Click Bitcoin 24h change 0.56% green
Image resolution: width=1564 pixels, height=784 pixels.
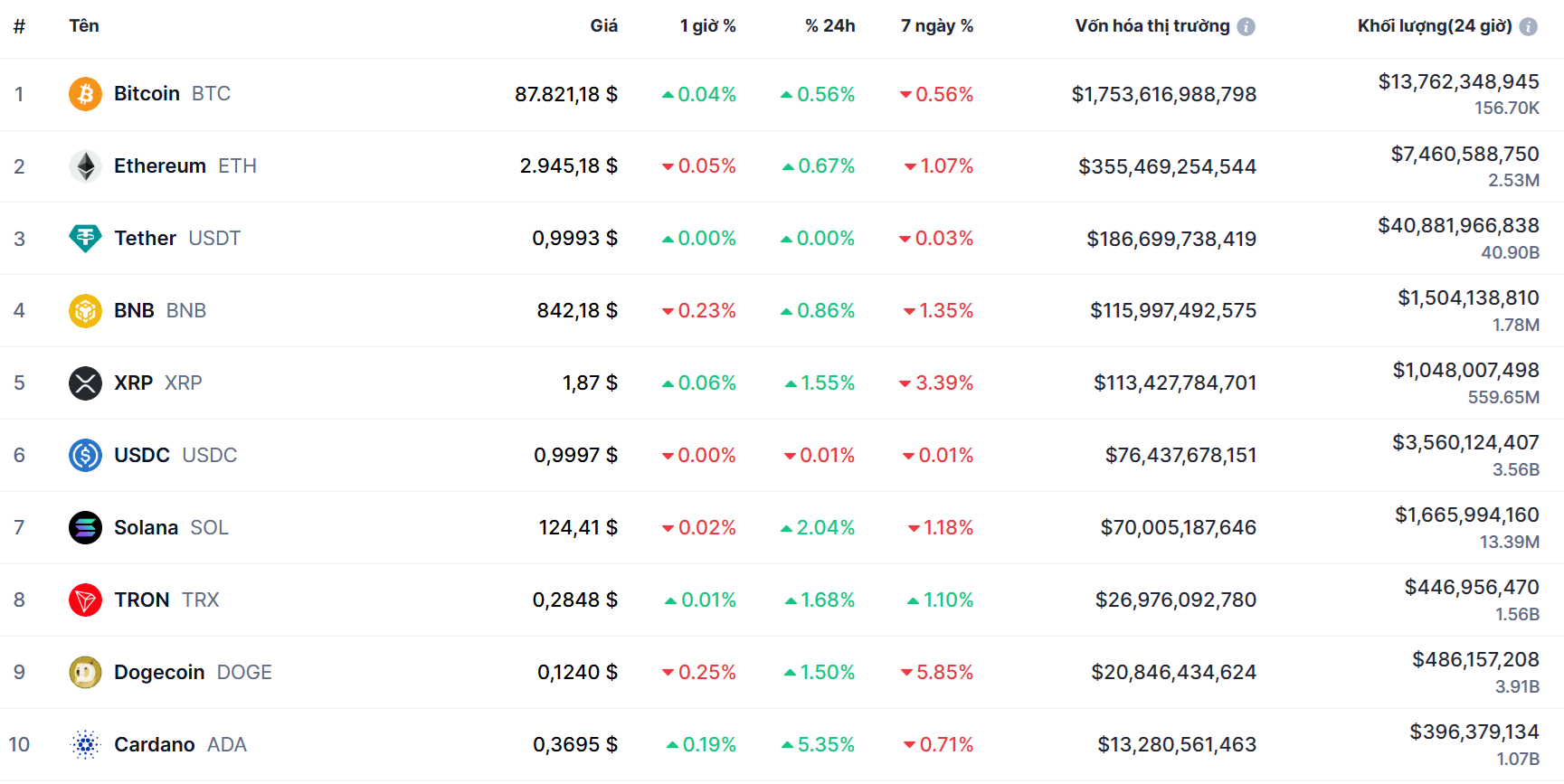(x=818, y=94)
